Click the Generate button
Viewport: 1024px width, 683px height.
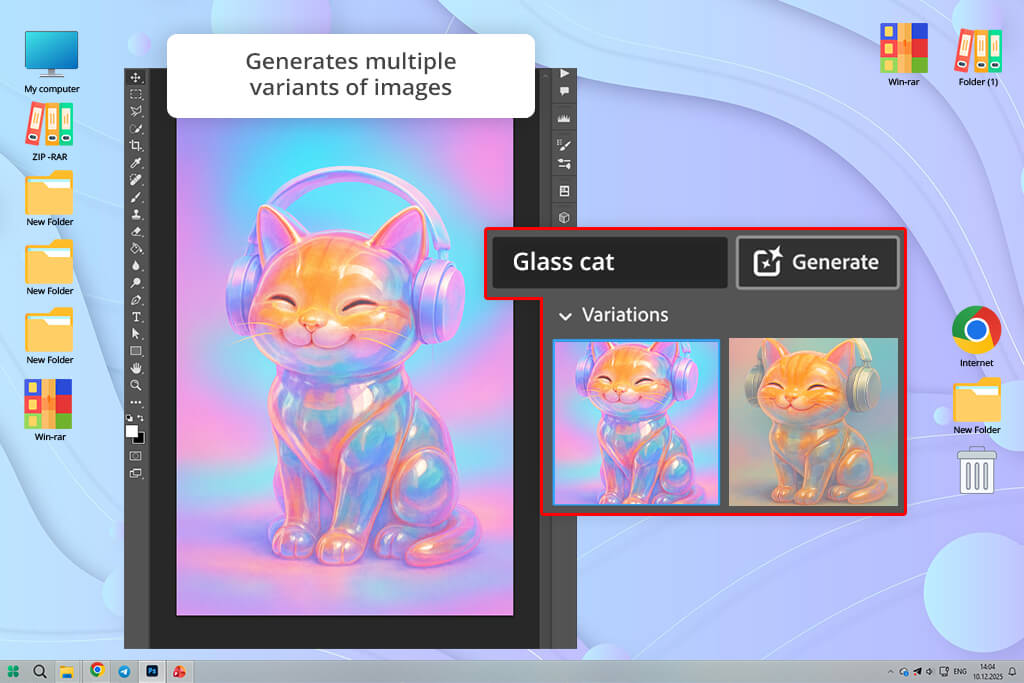tap(817, 262)
